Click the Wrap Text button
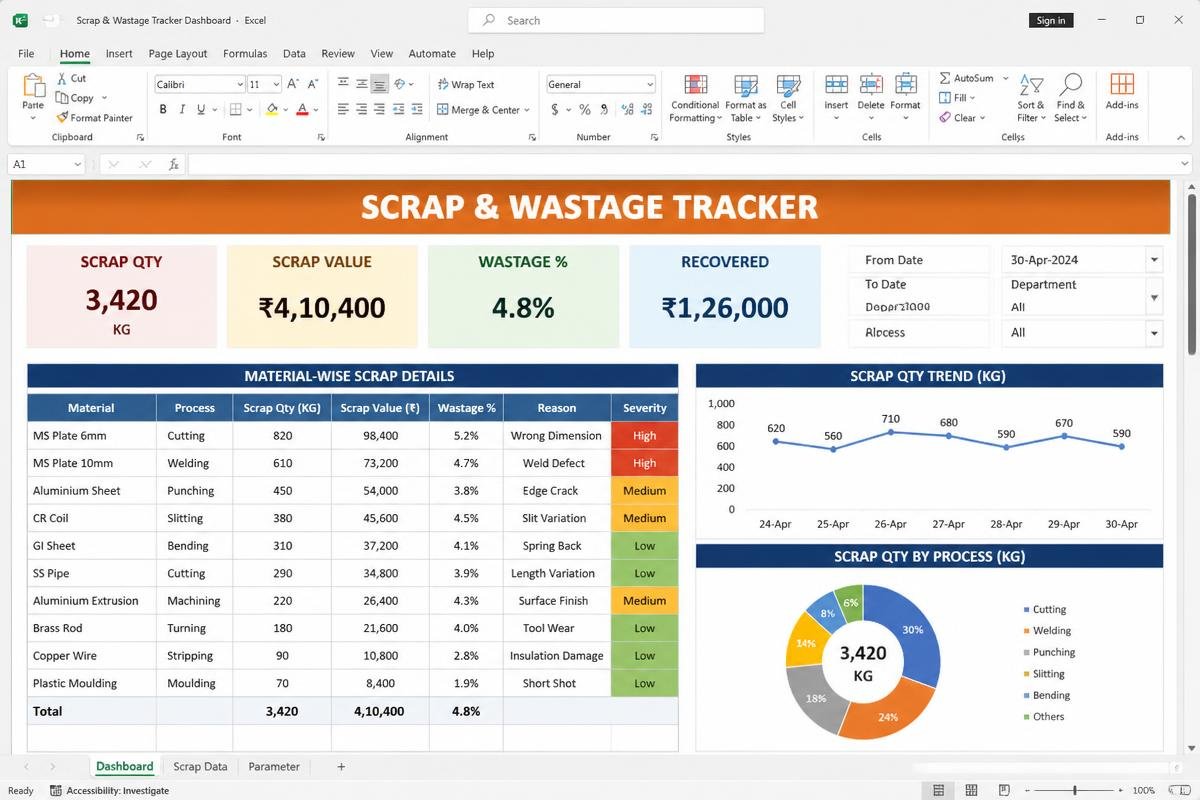 (x=466, y=85)
